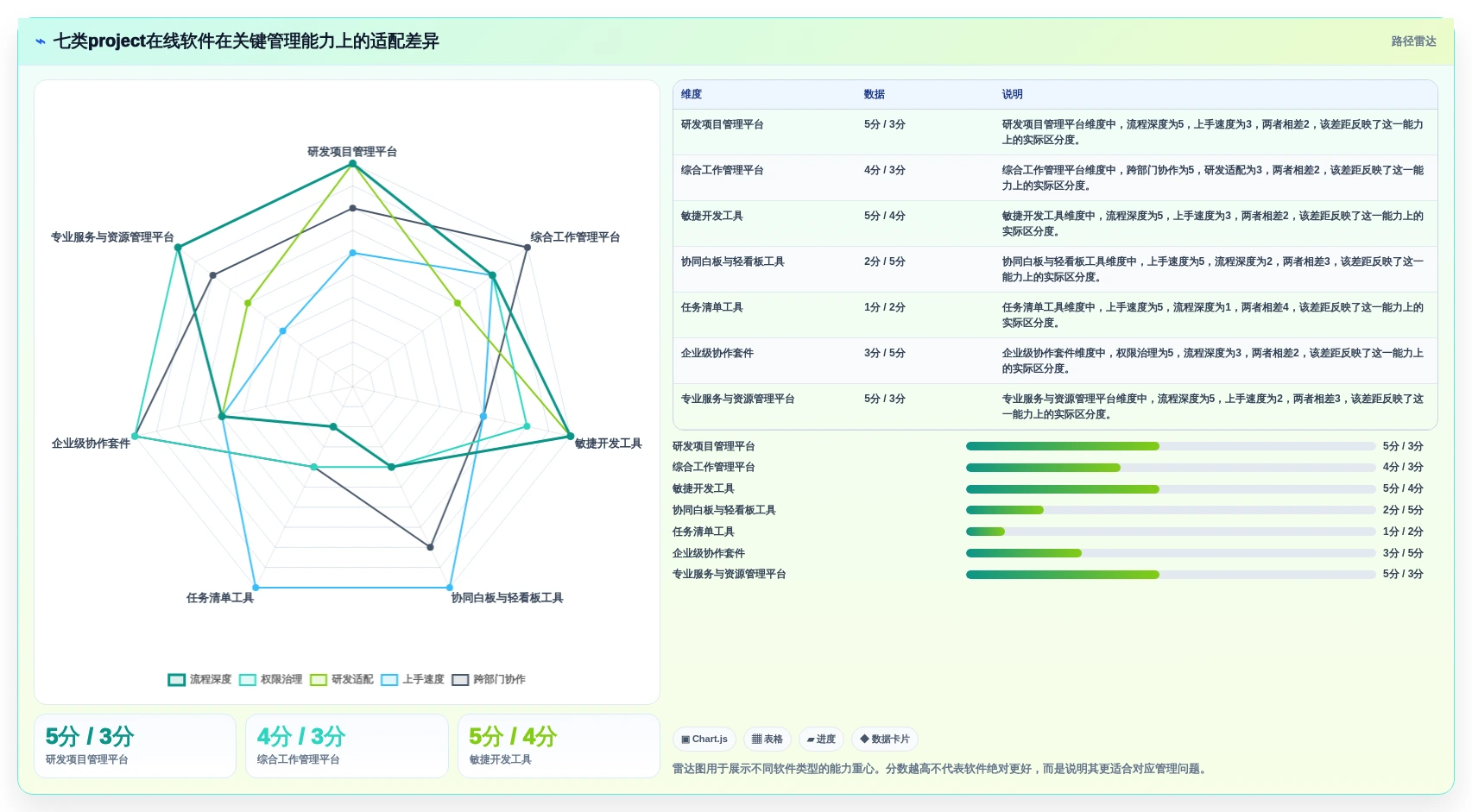Toggle the 研发适配 legend swatch

[x=319, y=680]
